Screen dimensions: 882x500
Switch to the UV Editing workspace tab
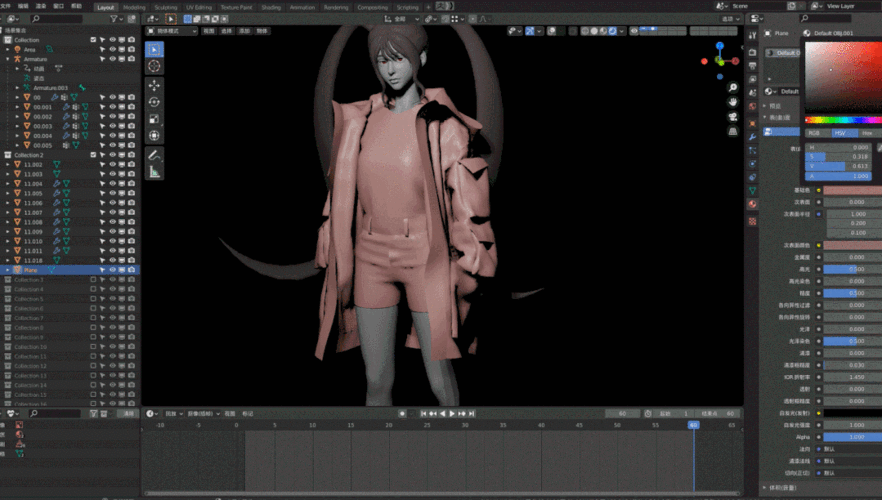(x=199, y=7)
